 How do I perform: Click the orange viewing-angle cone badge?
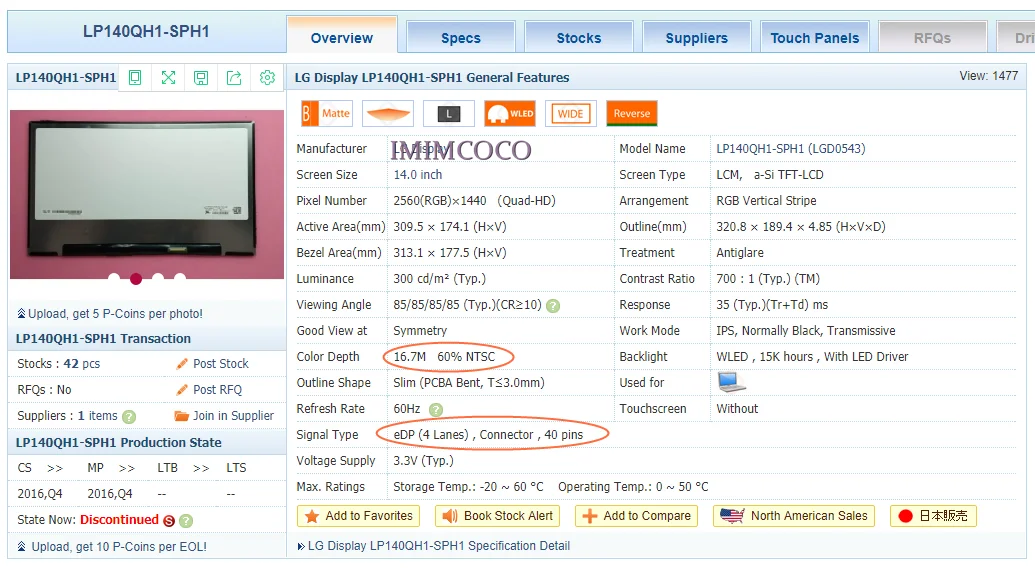click(388, 113)
